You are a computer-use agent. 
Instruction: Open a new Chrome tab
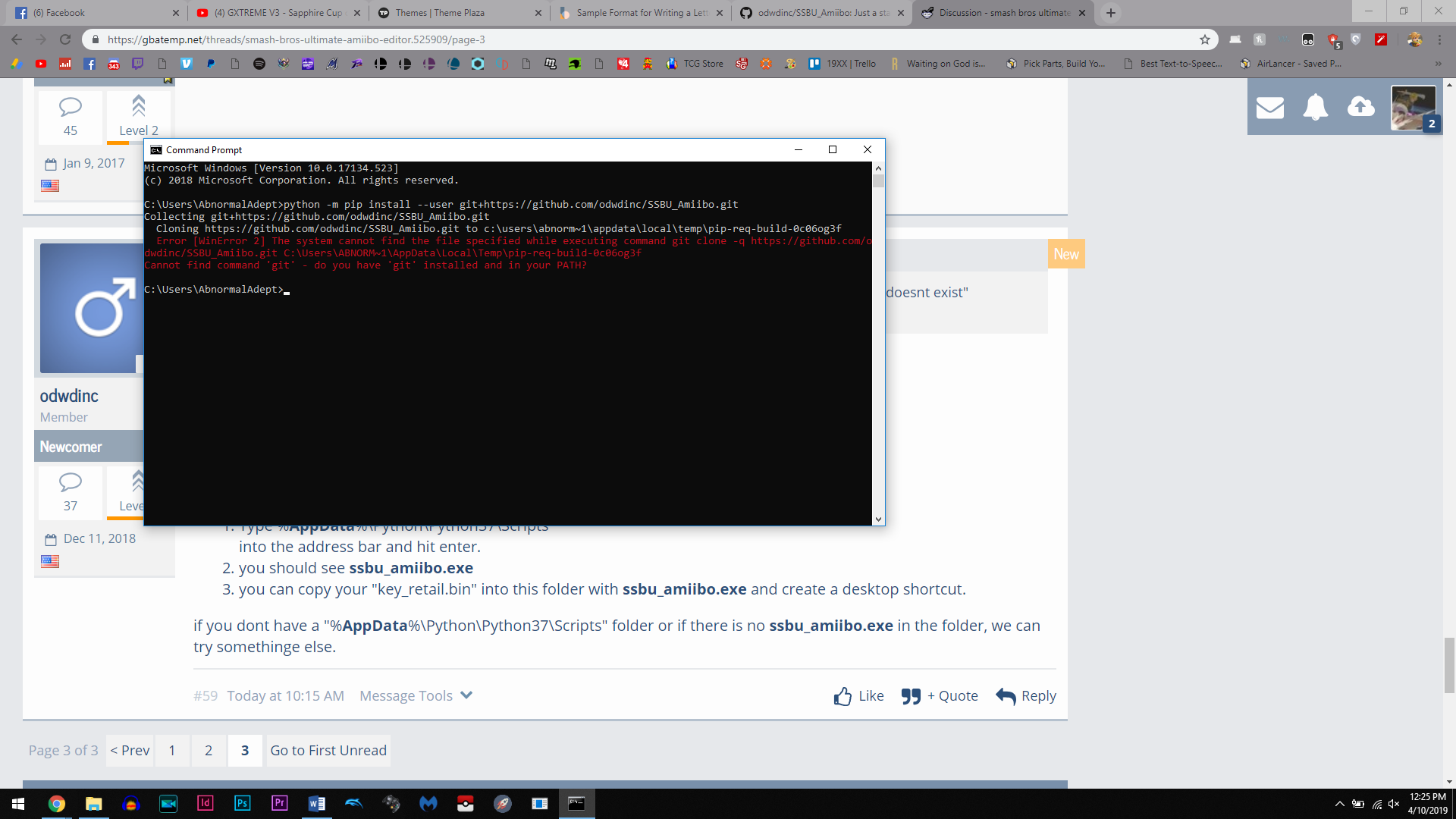(1111, 13)
